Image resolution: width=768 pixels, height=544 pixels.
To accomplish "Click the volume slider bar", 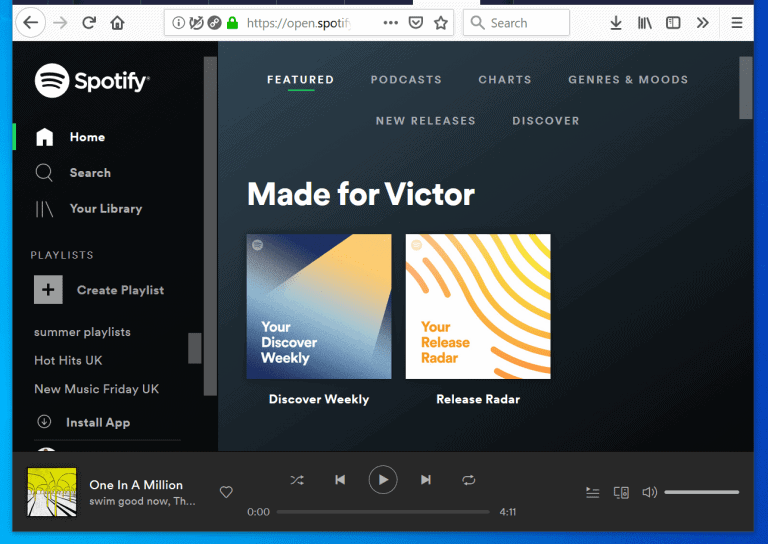I will (x=701, y=492).
